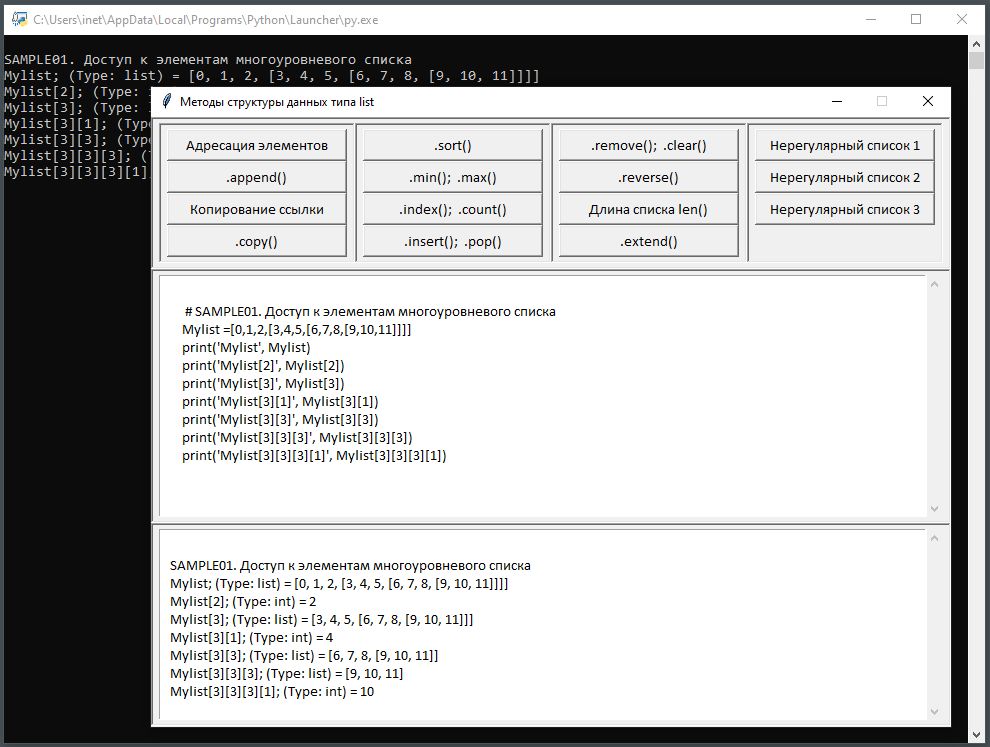Show the .index(); .count() example
The image size is (990, 747).
(452, 209)
